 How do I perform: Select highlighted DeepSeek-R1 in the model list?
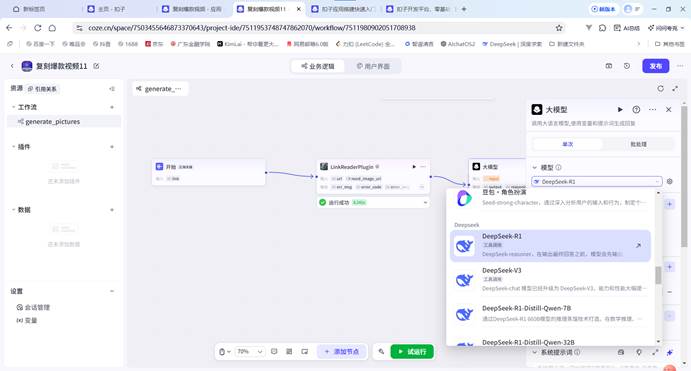coord(550,245)
